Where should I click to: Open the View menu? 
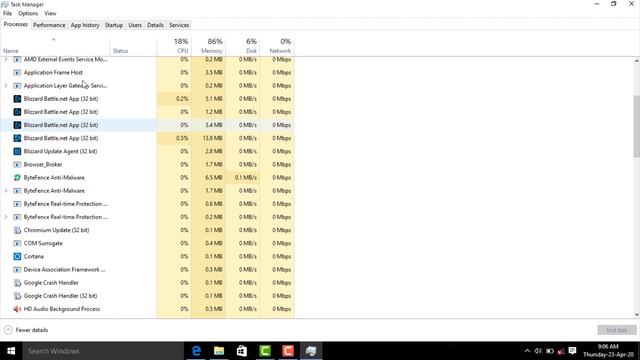pyautogui.click(x=50, y=13)
